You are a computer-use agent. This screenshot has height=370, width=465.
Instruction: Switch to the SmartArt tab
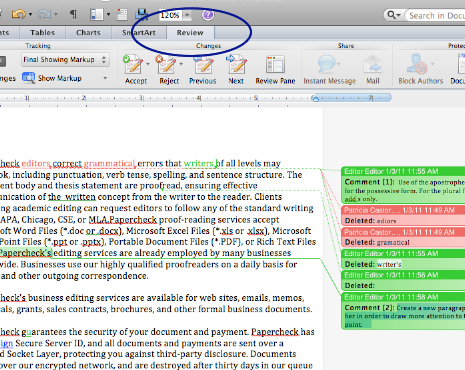pos(139,33)
